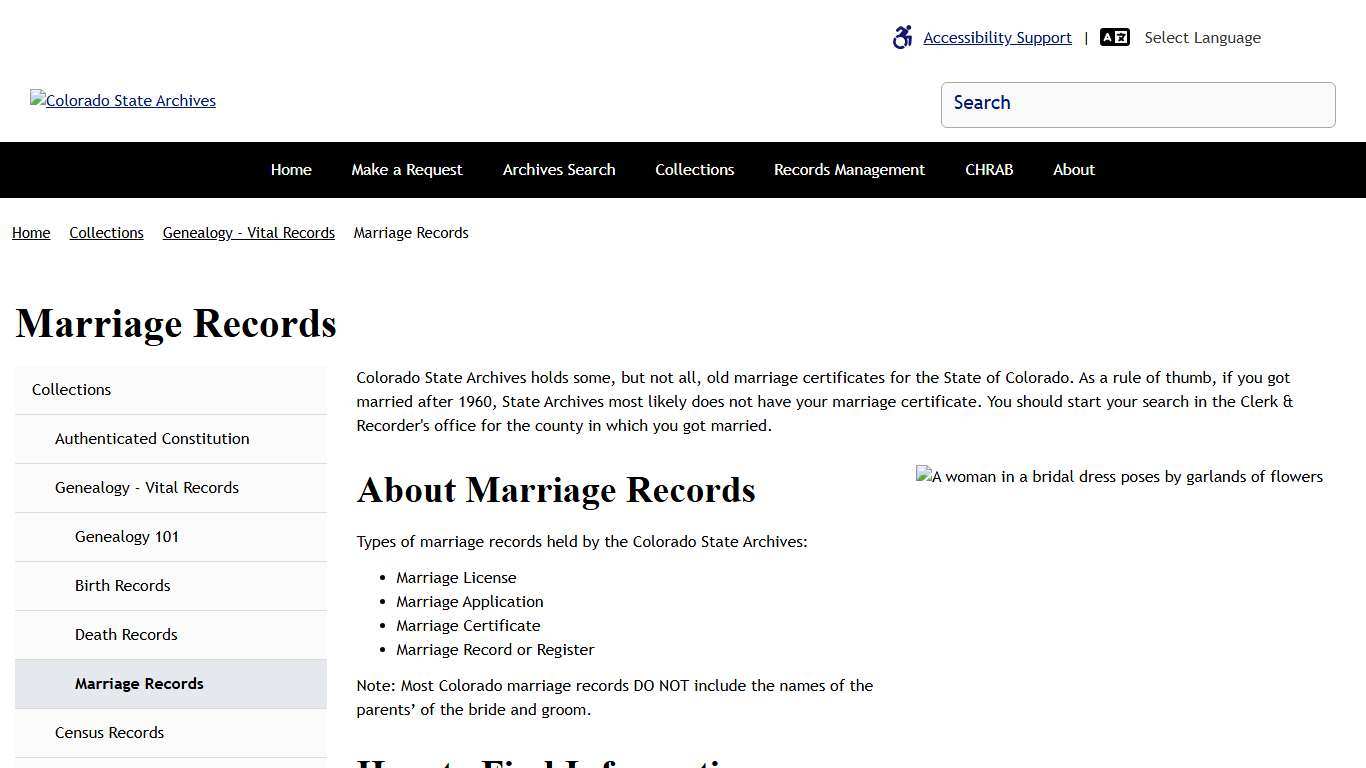The height and width of the screenshot is (768, 1366).
Task: Open the About menu in navigation
Action: pyautogui.click(x=1073, y=169)
